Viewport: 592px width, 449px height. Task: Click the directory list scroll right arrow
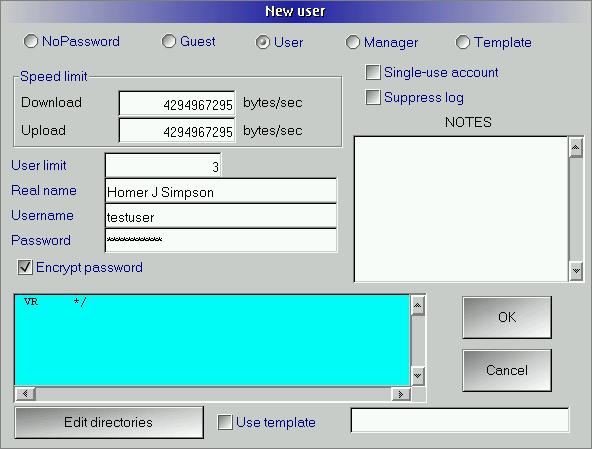click(x=401, y=394)
